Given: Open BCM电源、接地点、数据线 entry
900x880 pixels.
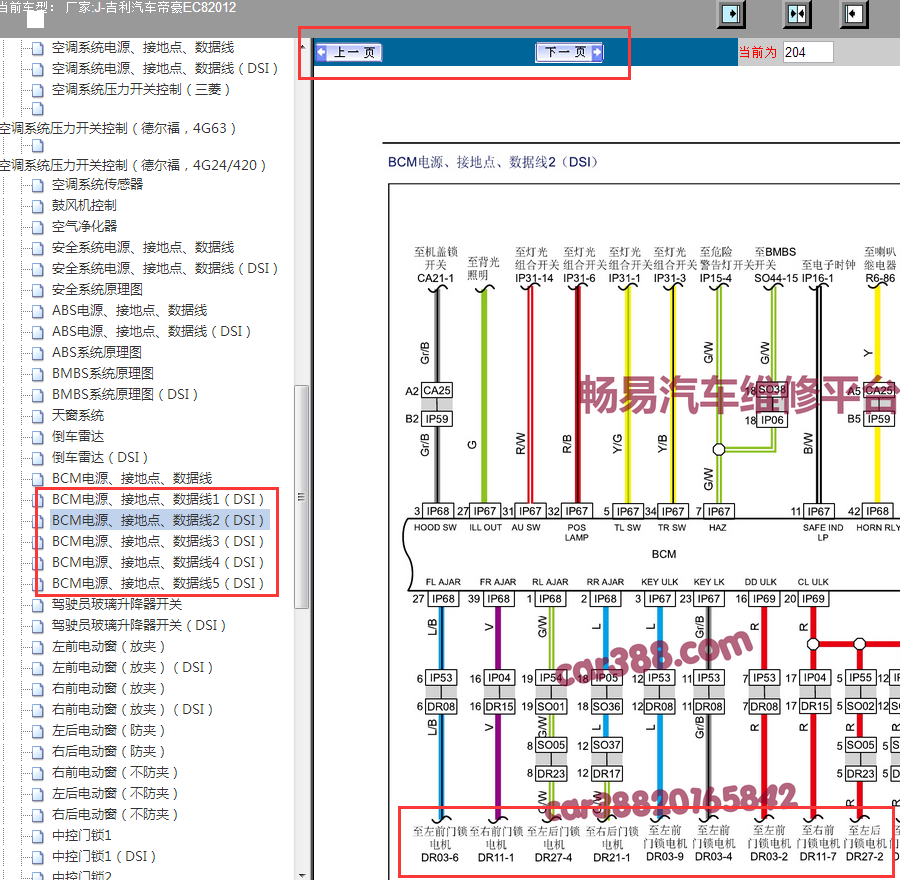Looking at the screenshot, I should (132, 479).
